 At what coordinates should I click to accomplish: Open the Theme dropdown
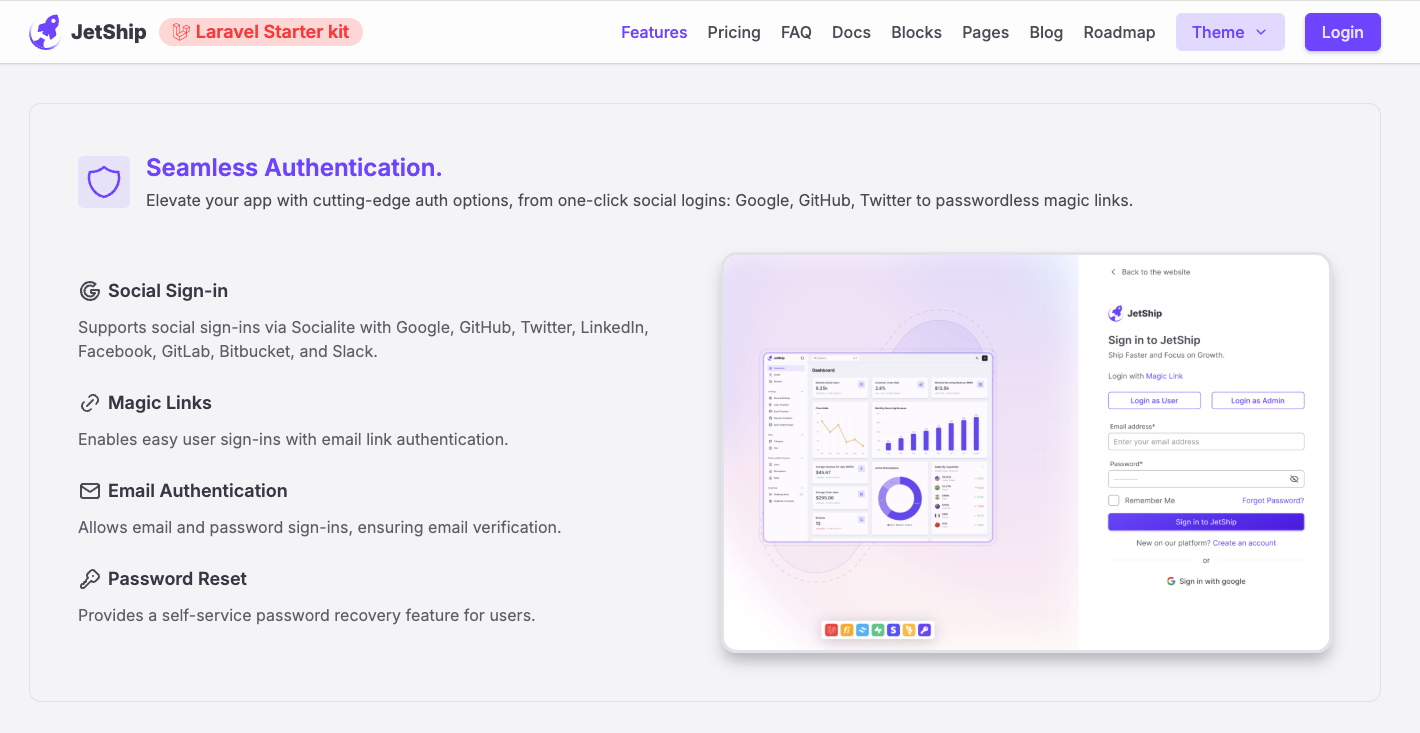pos(1230,32)
